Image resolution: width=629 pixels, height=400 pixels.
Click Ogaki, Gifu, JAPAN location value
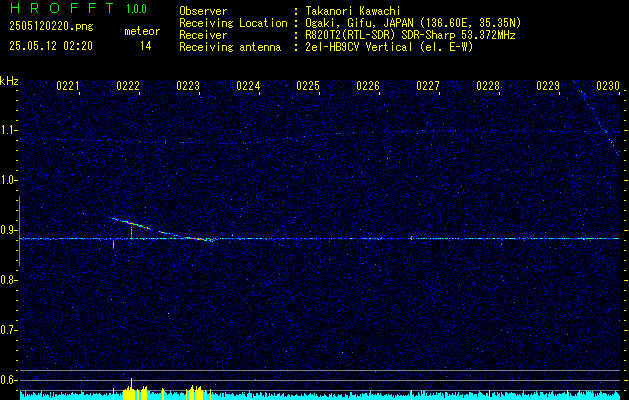coord(413,23)
